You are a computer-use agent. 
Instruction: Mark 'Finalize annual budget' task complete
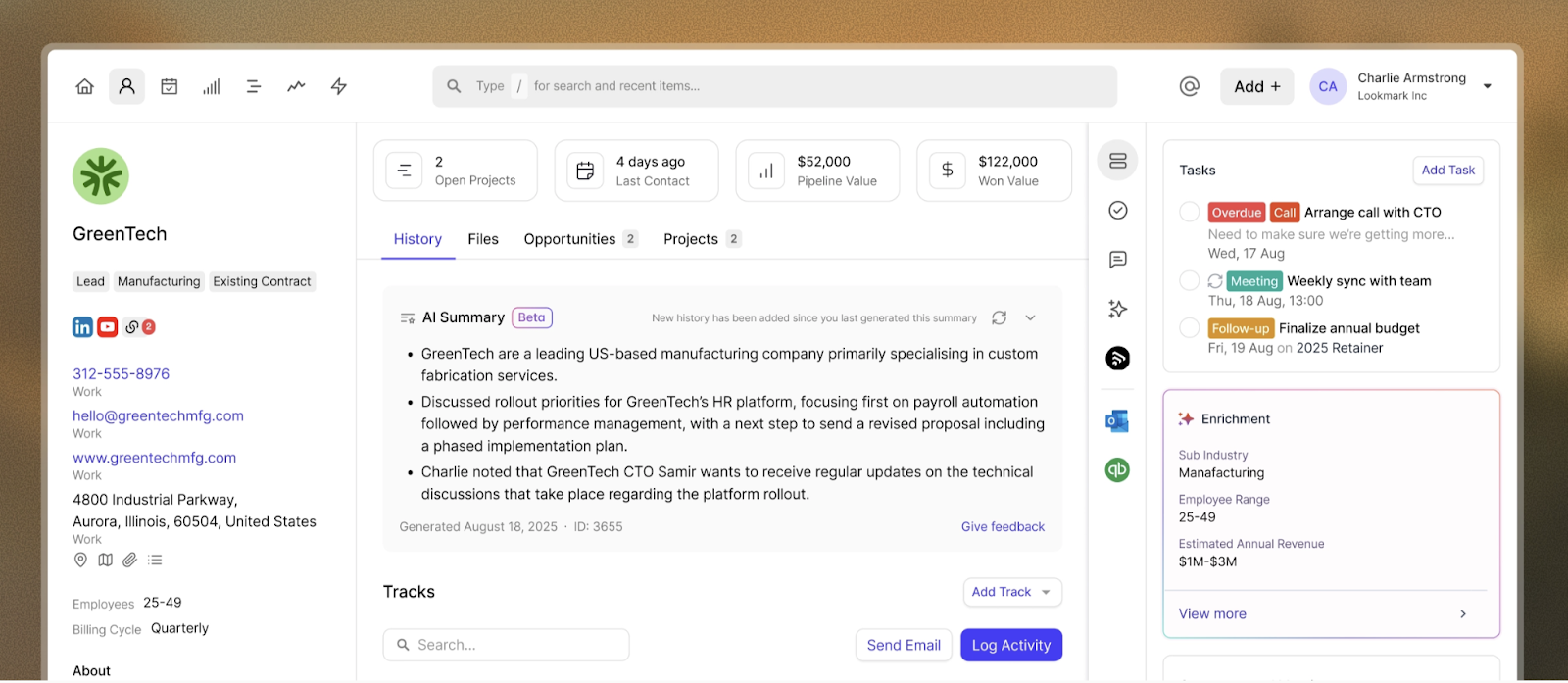coord(1190,327)
